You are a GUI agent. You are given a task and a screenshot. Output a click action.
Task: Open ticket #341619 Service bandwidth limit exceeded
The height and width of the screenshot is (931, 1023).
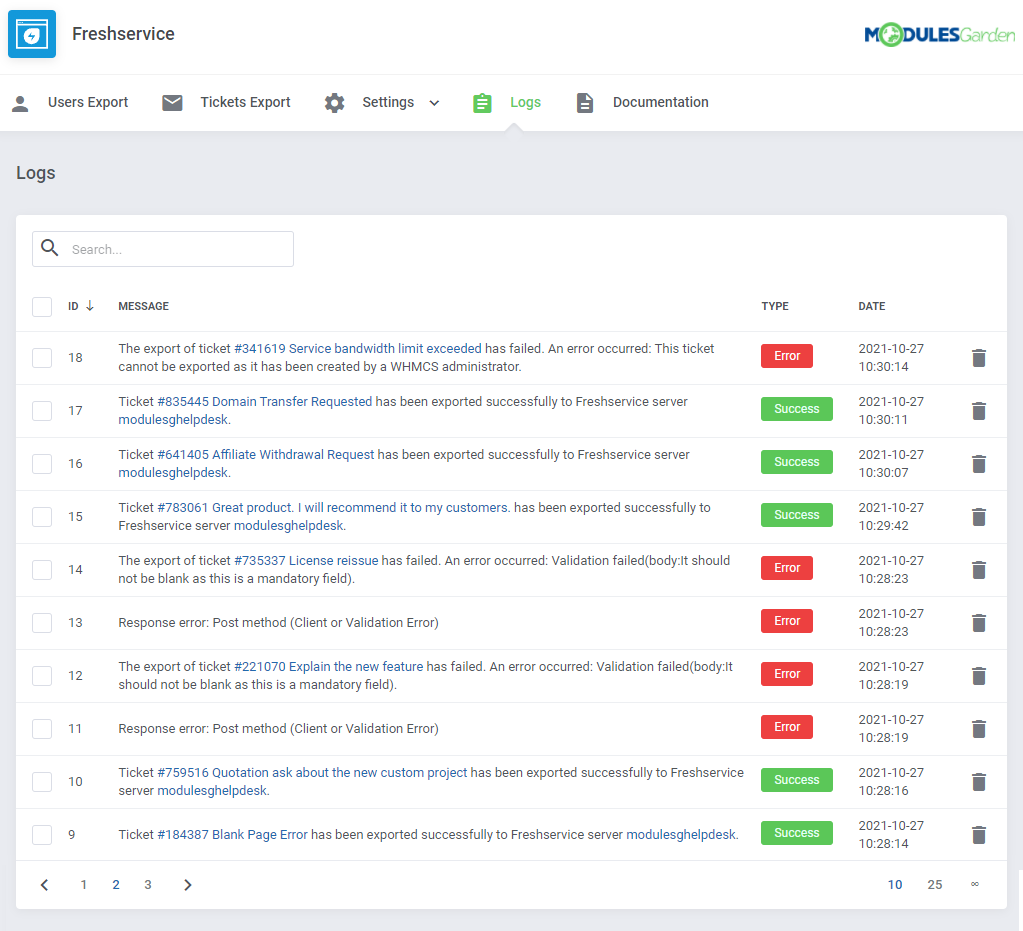[x=358, y=348]
